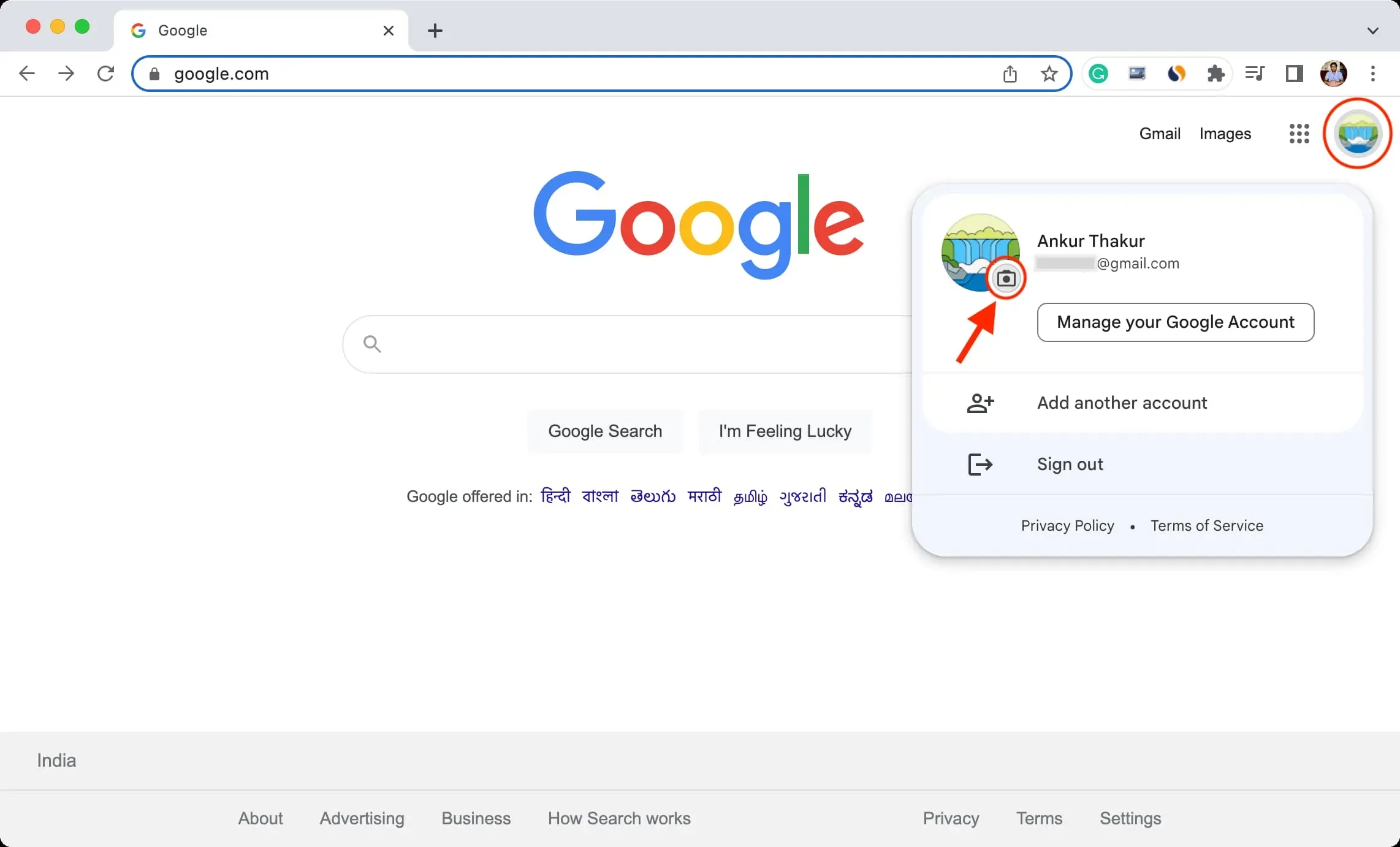Click the Grammarly extension icon
This screenshot has height=847, width=1400.
click(1099, 73)
